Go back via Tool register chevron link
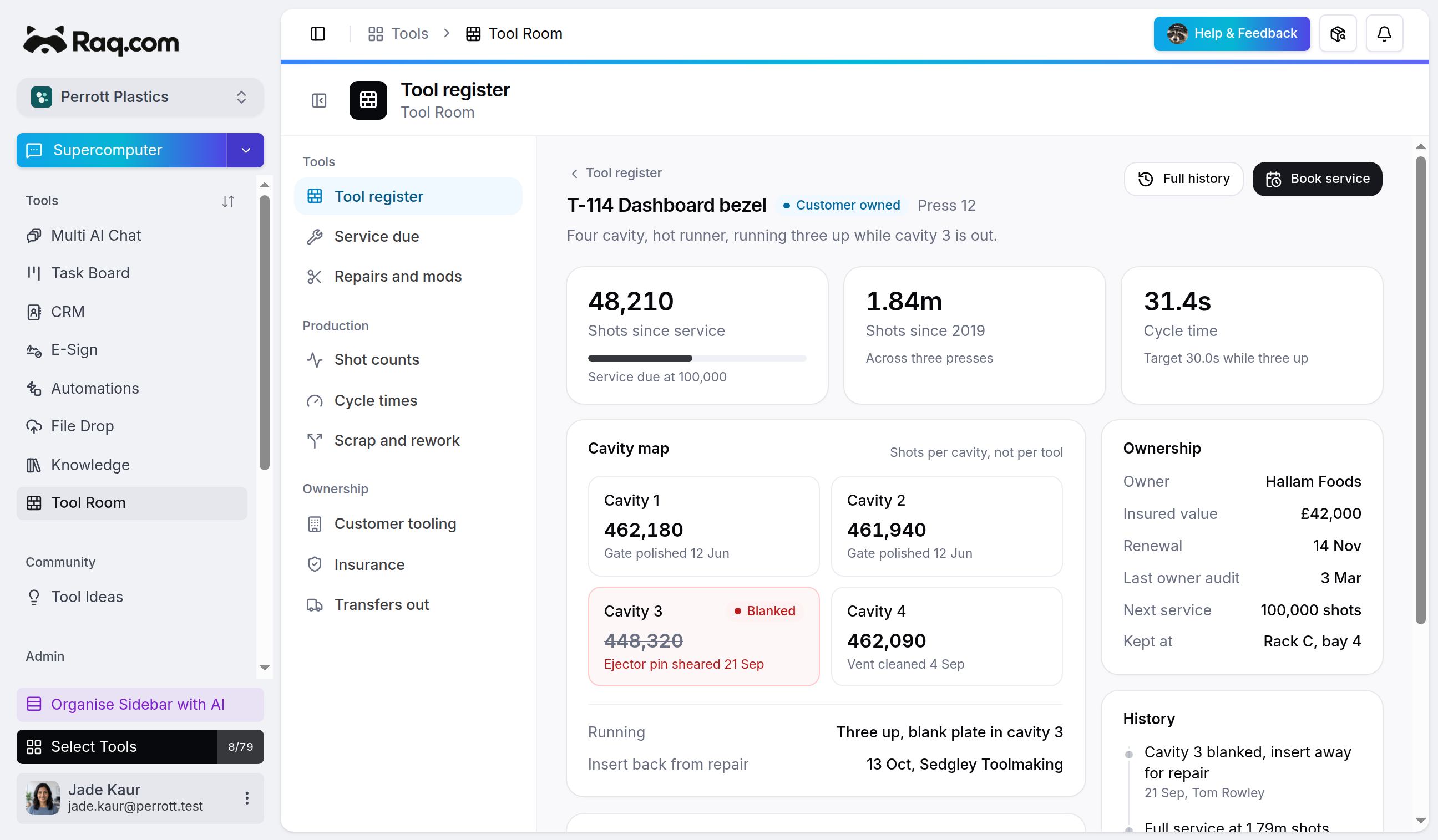The height and width of the screenshot is (840, 1438). (616, 173)
